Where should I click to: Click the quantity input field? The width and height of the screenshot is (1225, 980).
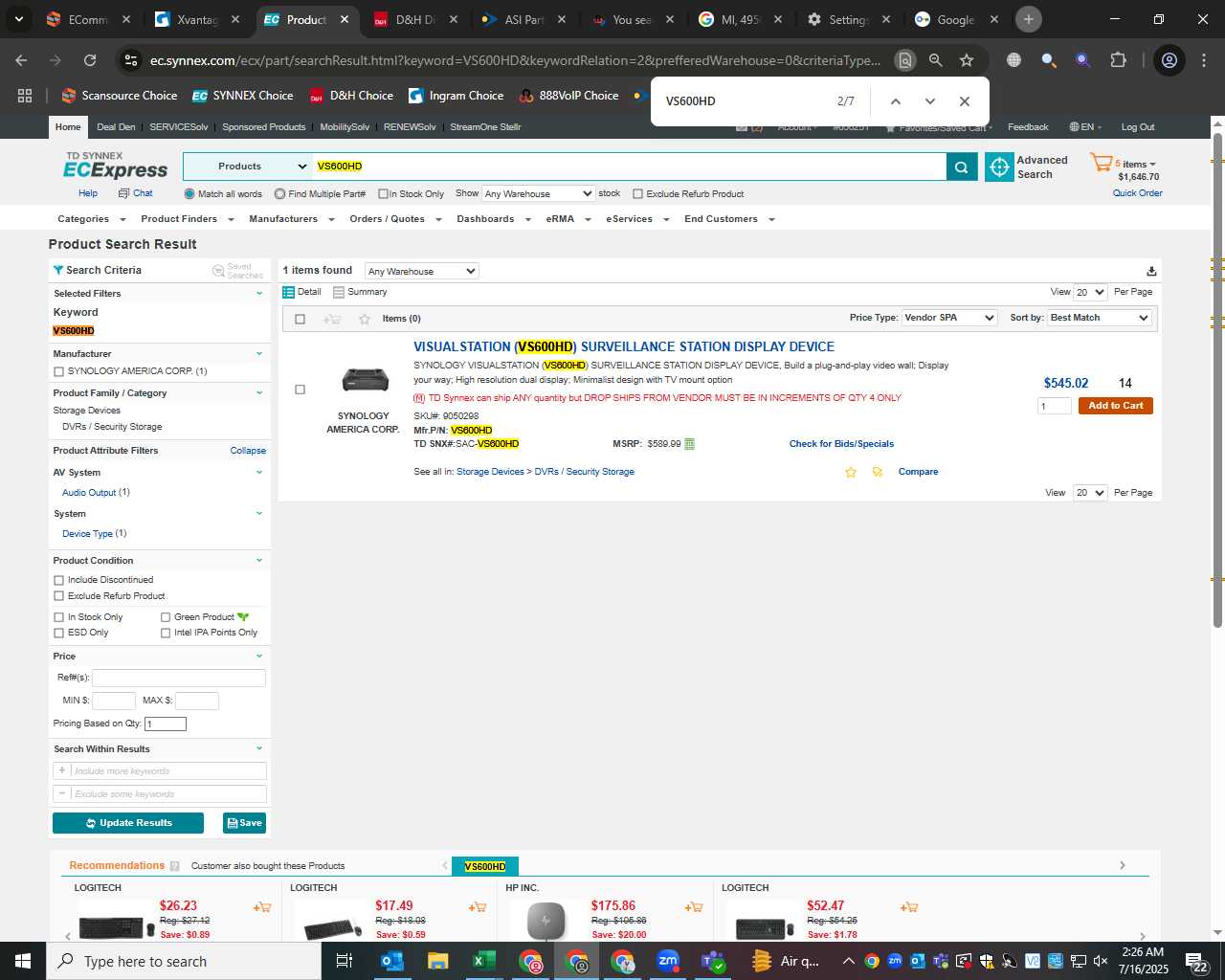tap(1054, 406)
